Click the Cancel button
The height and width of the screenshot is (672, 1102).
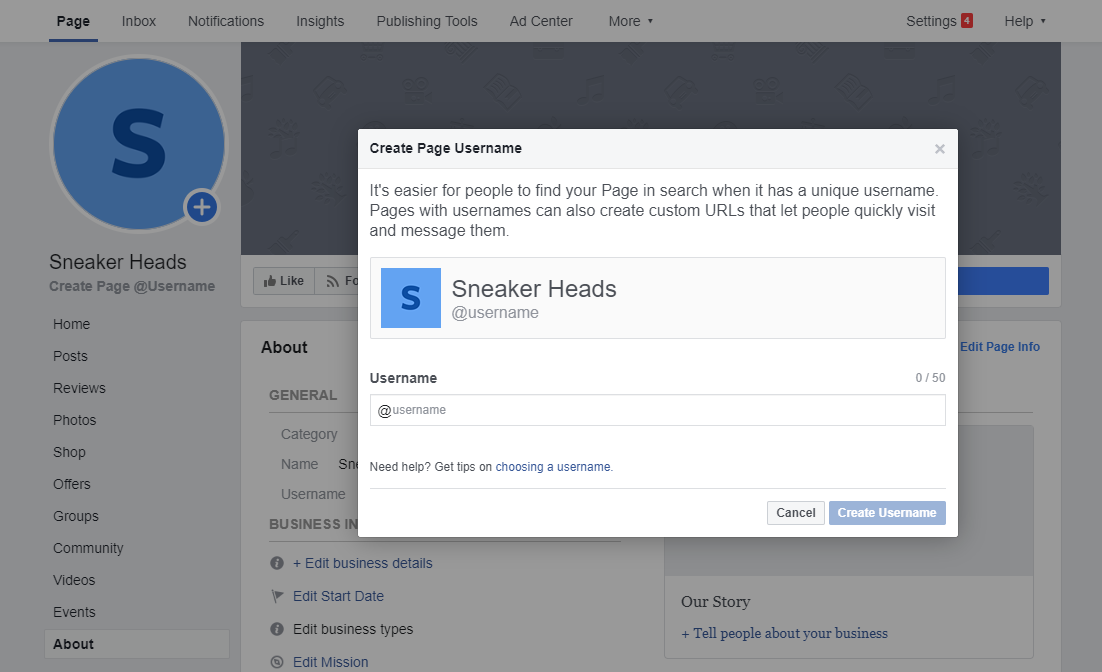click(796, 512)
